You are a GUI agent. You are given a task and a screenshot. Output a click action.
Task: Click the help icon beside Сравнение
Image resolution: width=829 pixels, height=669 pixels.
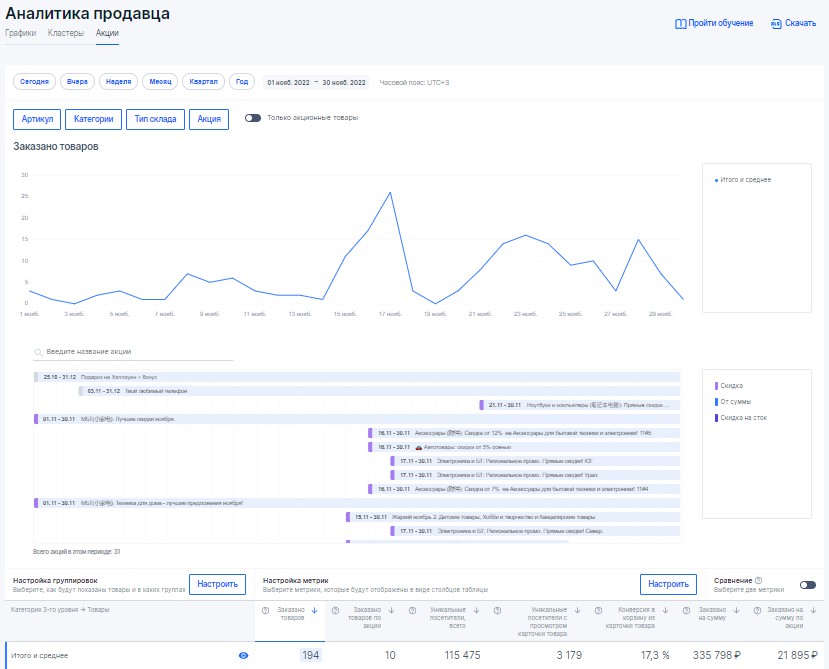759,580
